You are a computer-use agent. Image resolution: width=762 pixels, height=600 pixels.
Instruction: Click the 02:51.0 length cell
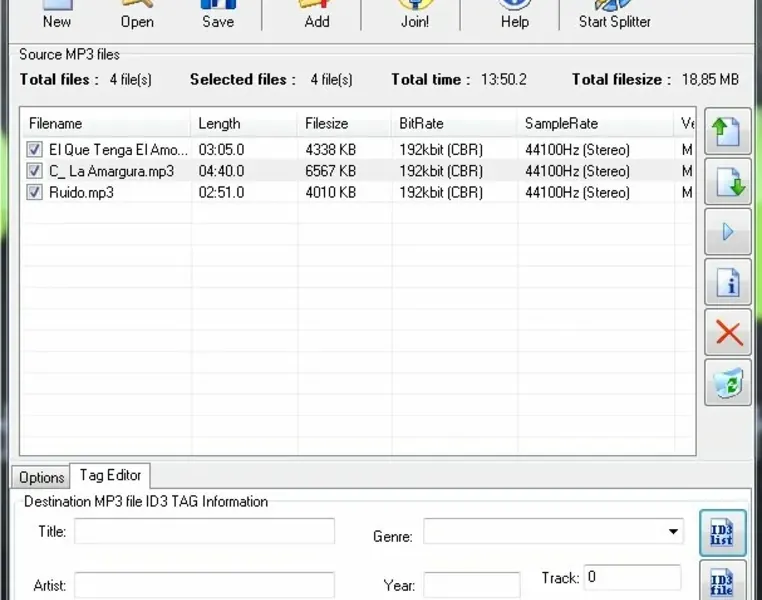[221, 192]
